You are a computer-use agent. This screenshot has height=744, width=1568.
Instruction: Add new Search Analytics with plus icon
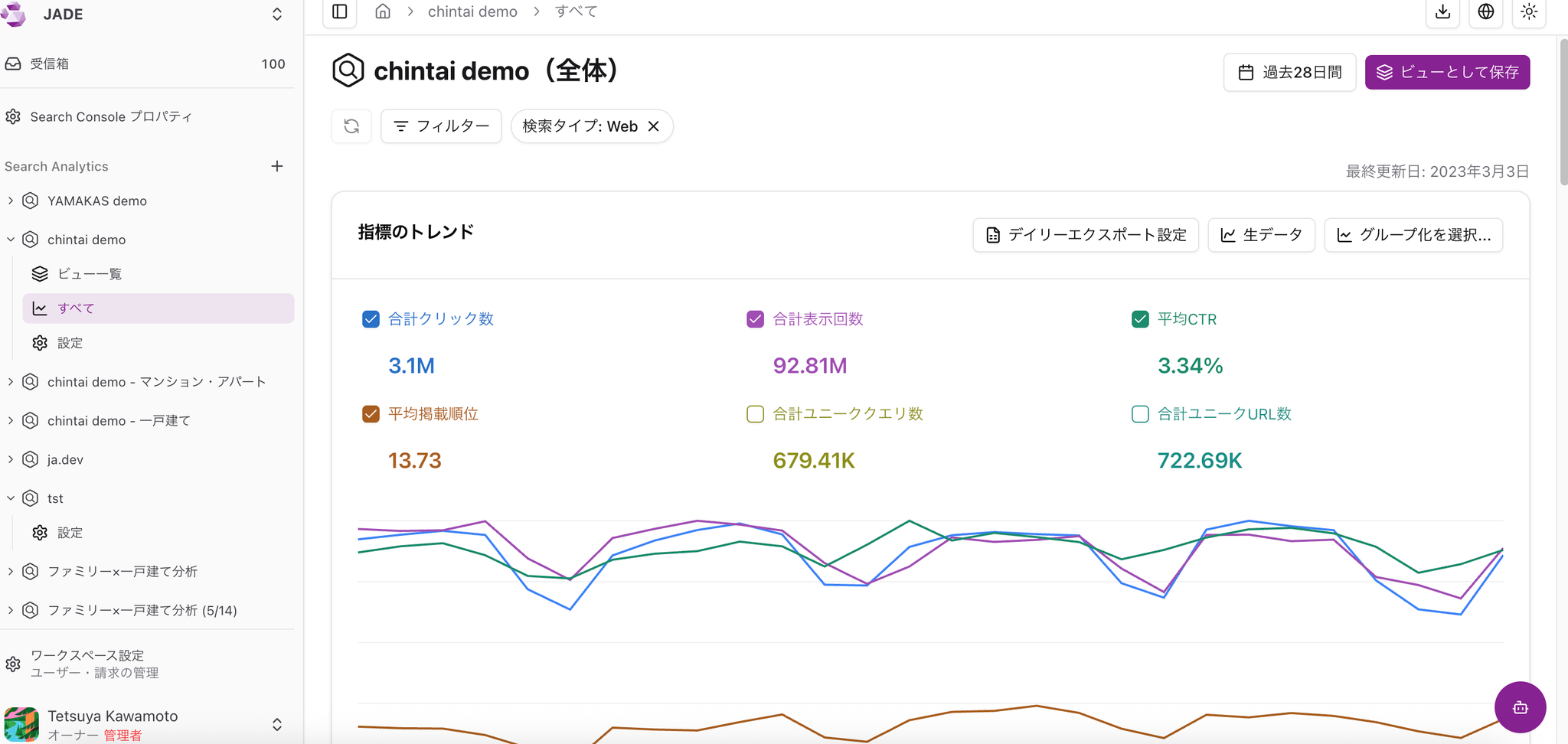277,166
